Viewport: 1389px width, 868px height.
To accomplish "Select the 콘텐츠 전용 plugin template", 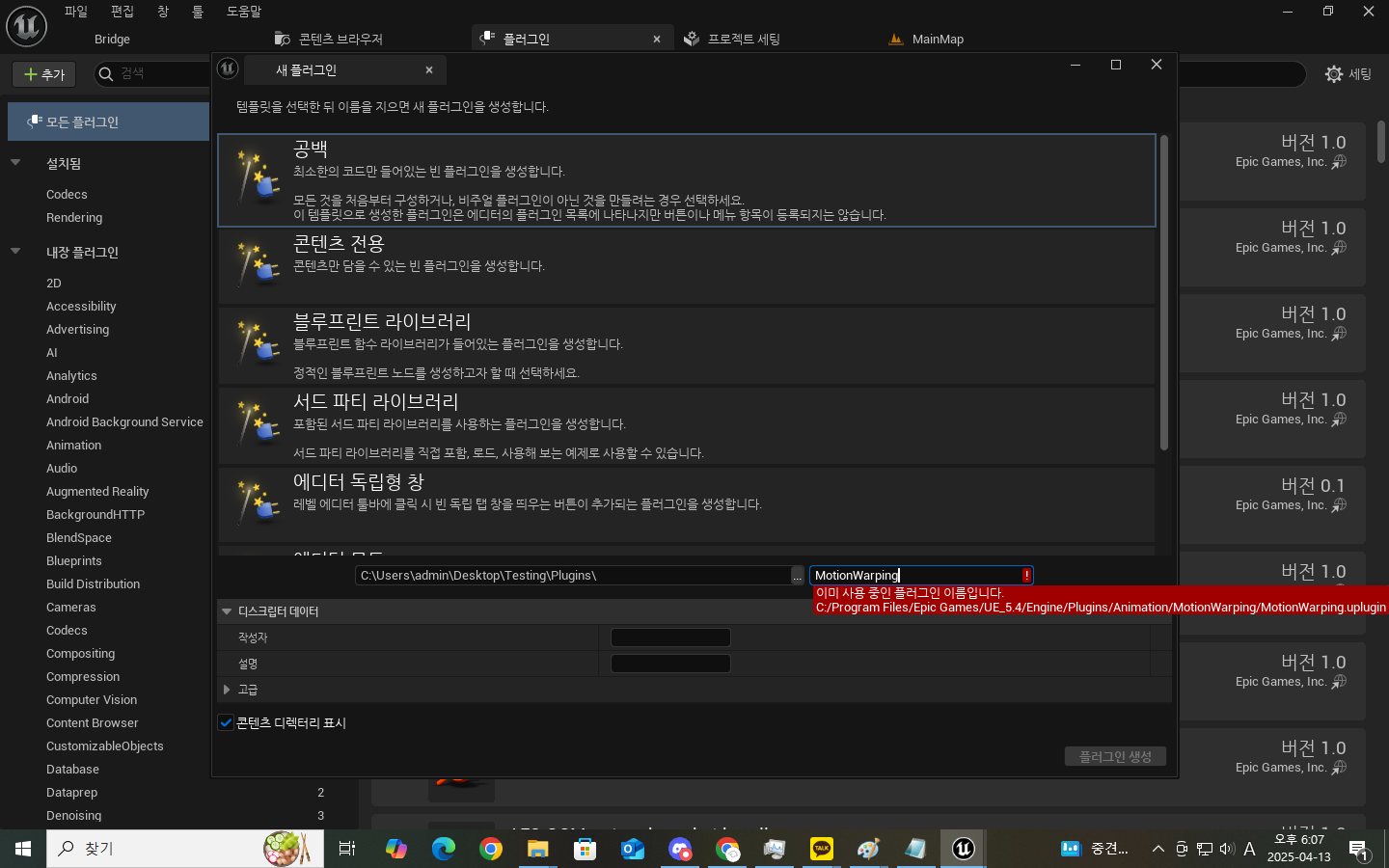I will (x=687, y=266).
